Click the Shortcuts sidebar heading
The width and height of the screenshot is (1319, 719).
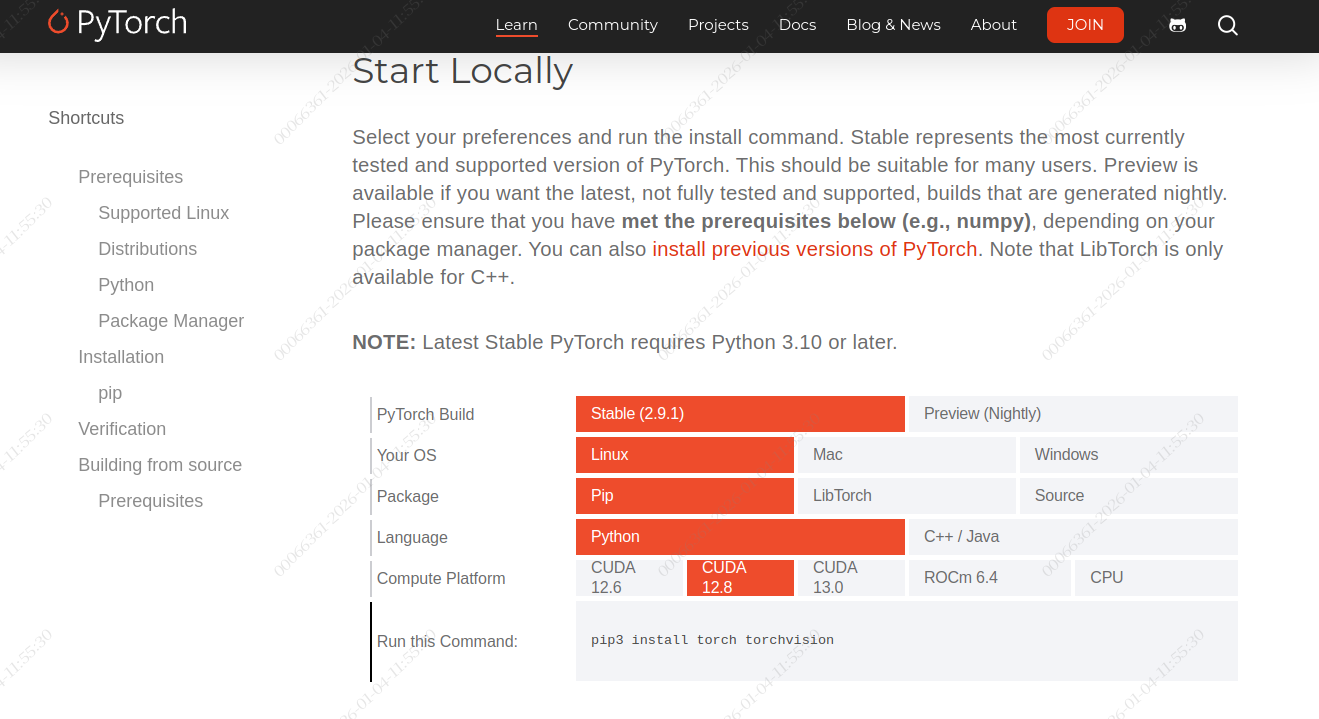[x=86, y=118]
